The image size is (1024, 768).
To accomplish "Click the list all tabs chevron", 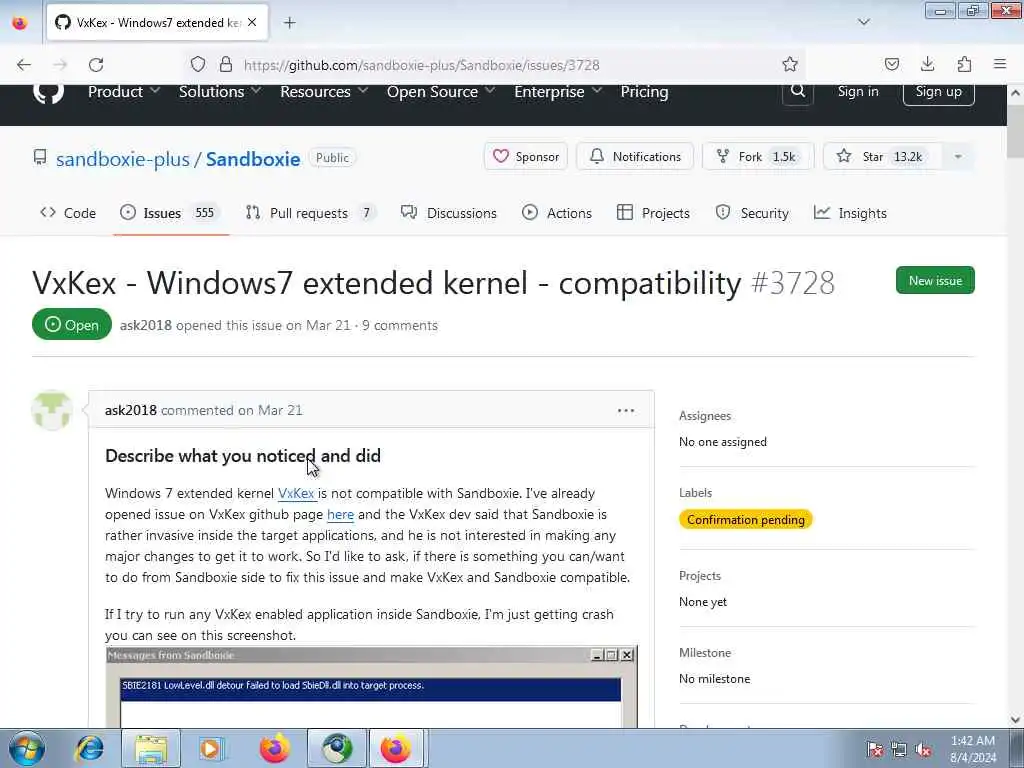I will point(863,22).
